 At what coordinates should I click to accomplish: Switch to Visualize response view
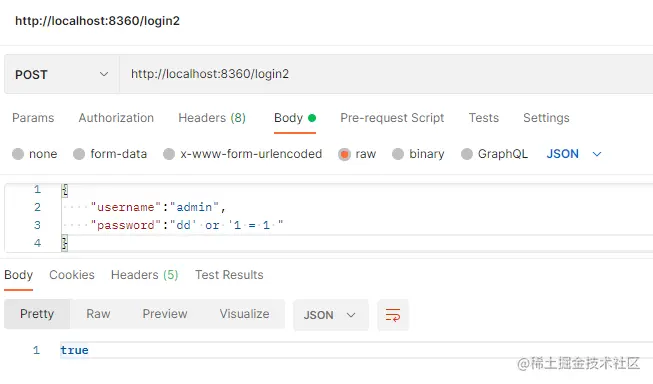pyautogui.click(x=244, y=314)
